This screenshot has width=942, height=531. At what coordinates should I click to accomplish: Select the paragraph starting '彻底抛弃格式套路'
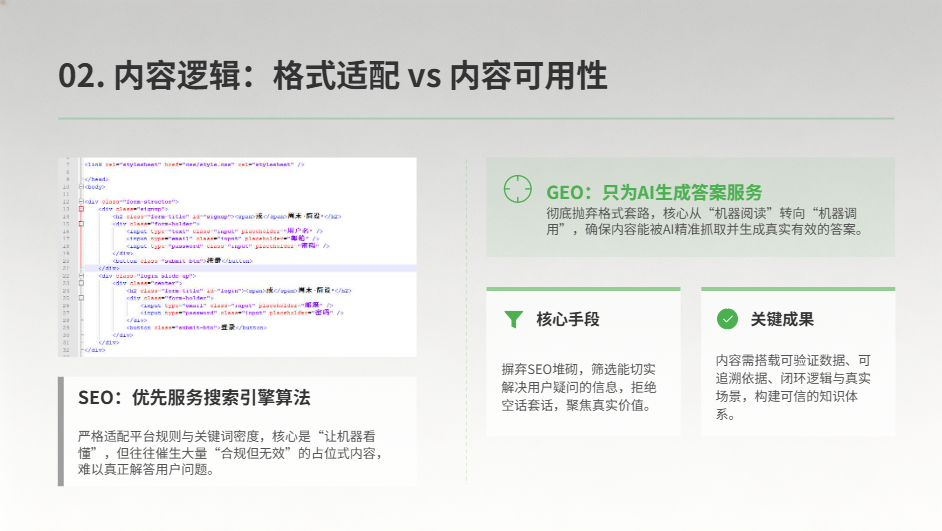[x=706, y=222]
